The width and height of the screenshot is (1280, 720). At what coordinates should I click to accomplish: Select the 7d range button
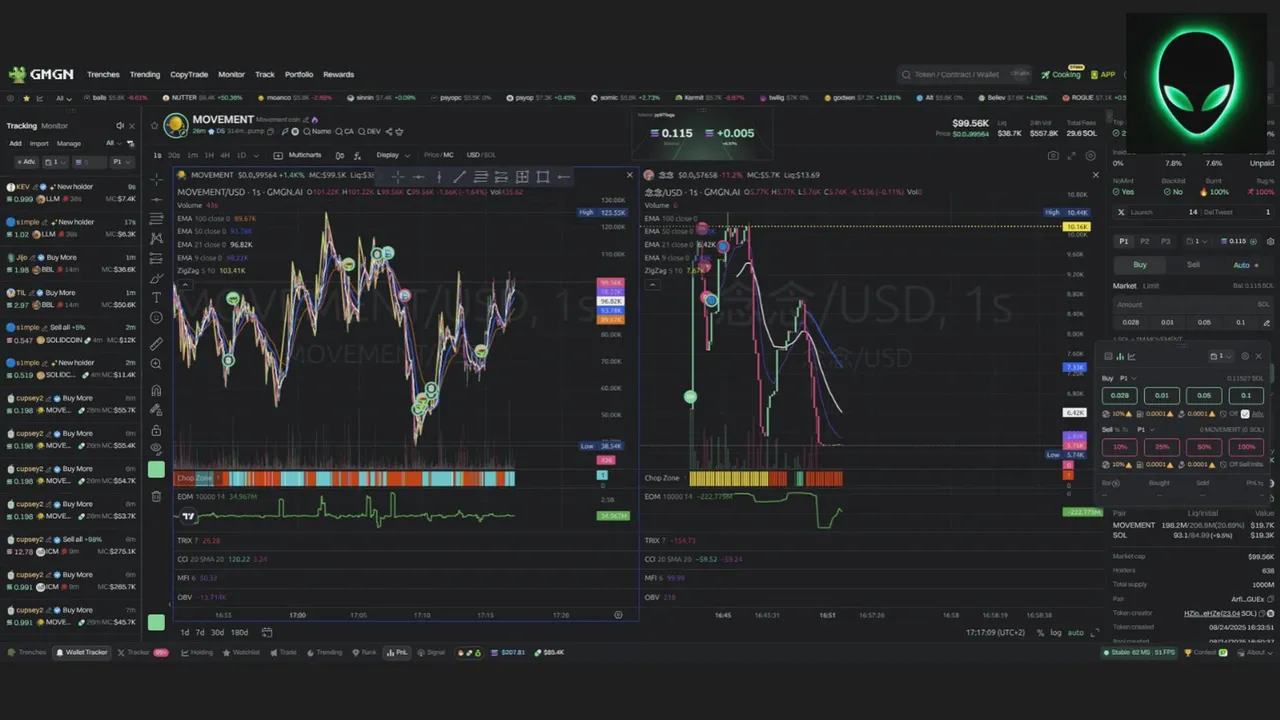200,632
